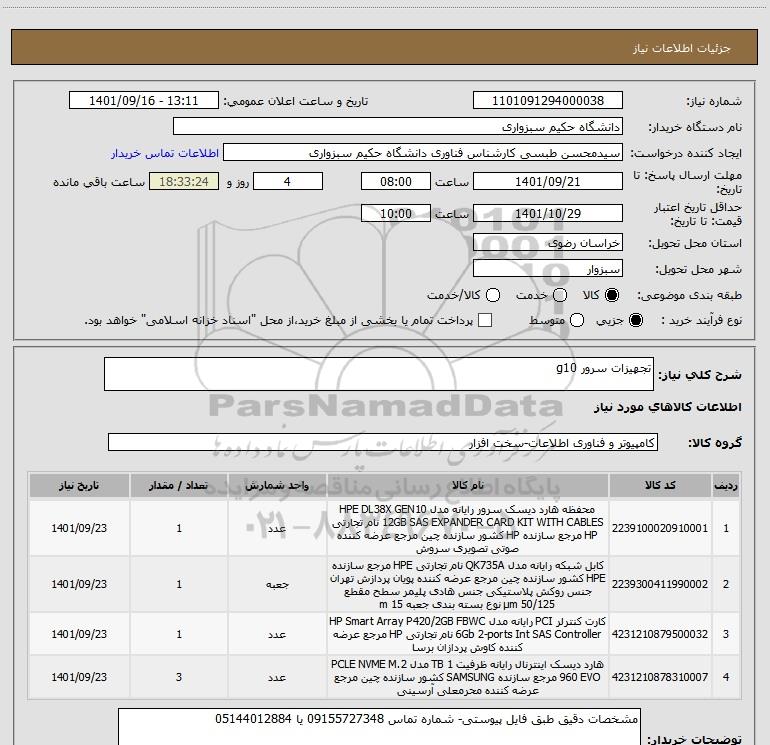770x745 pixels.
Task: Click the price validity date 1401/10/29
Action: (548, 213)
